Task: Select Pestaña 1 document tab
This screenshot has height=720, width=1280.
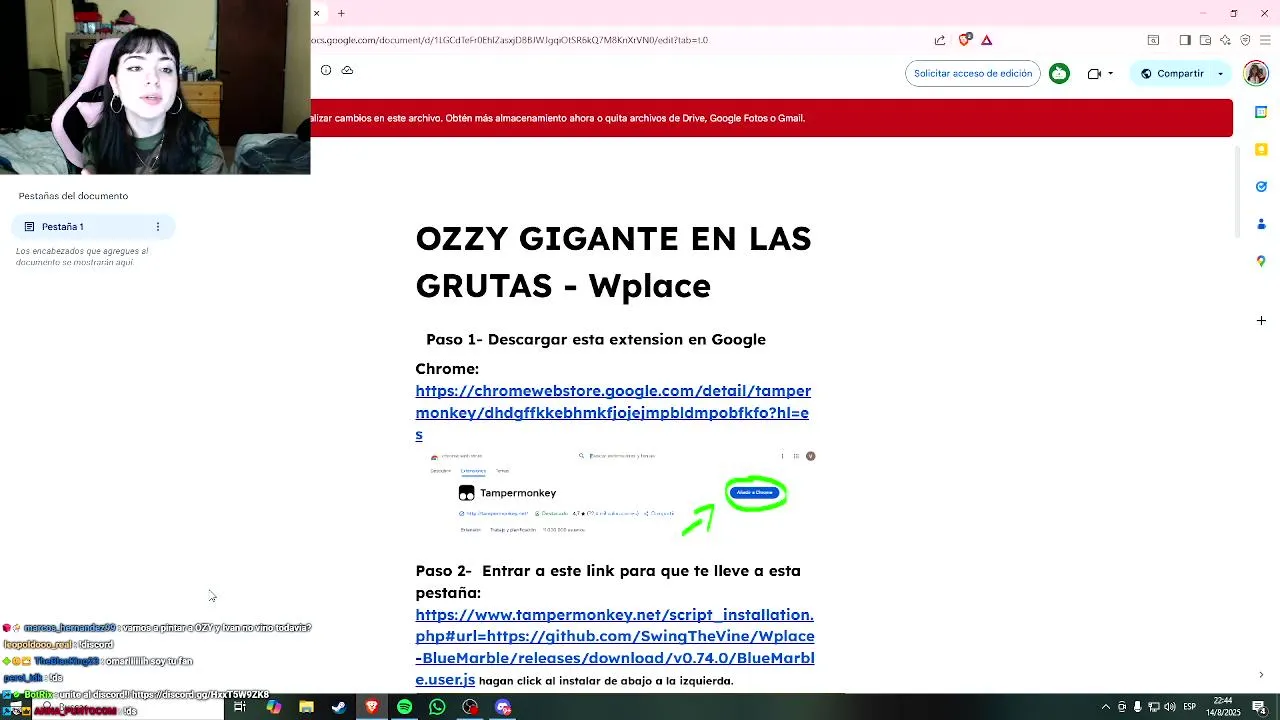Action: (94, 227)
